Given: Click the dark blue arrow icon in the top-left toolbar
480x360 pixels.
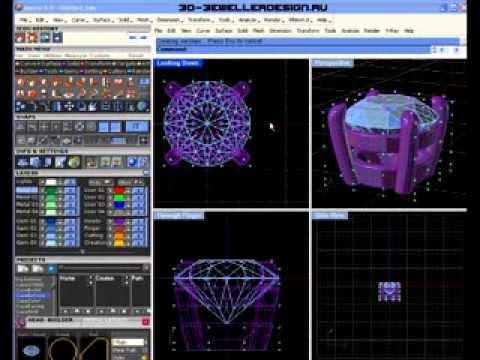Looking at the screenshot, I should tap(58, 37).
